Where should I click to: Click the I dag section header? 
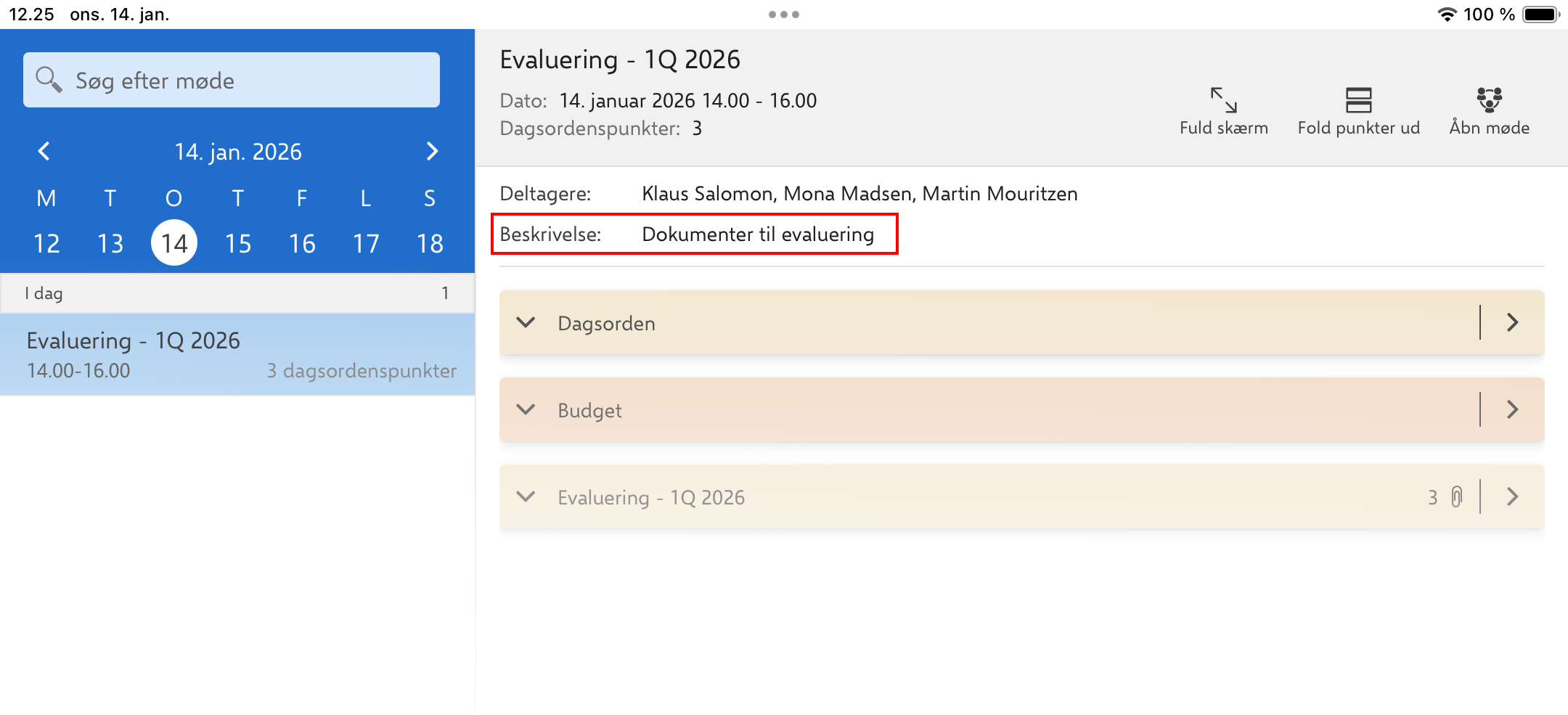237,293
